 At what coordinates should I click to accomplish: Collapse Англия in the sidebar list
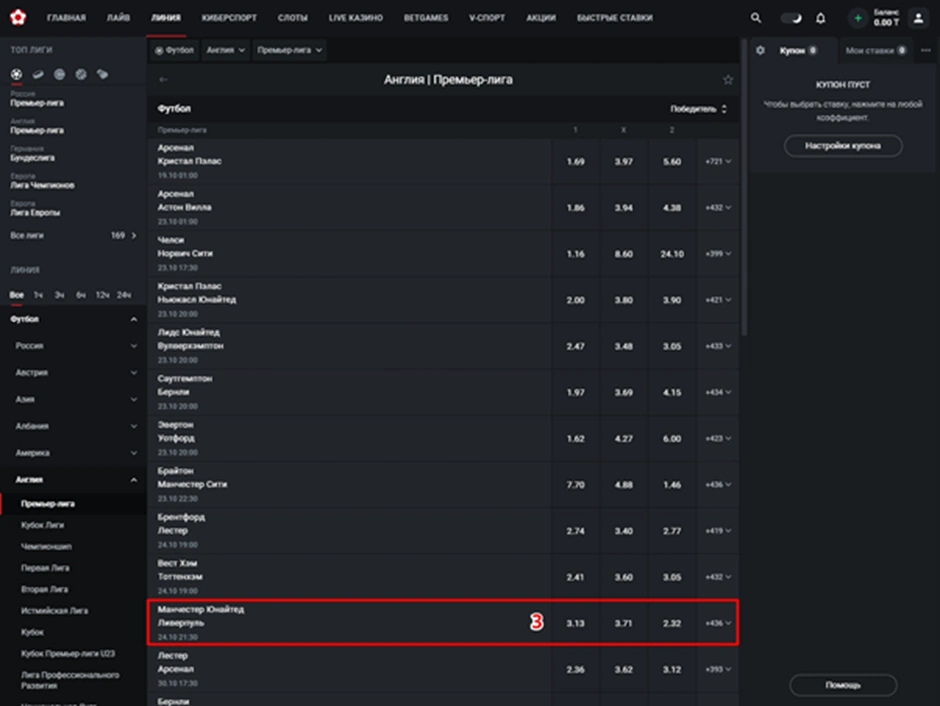[x=134, y=480]
